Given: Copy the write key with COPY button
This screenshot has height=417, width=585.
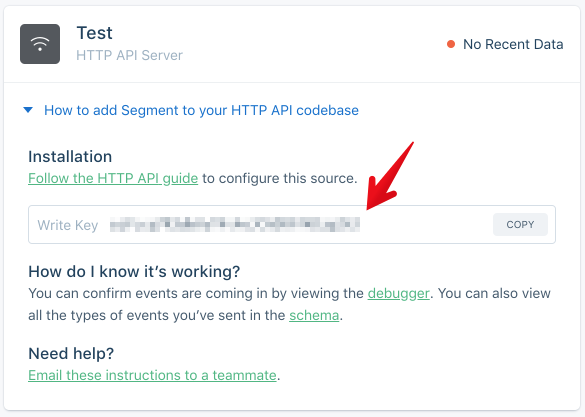Looking at the screenshot, I should [520, 225].
